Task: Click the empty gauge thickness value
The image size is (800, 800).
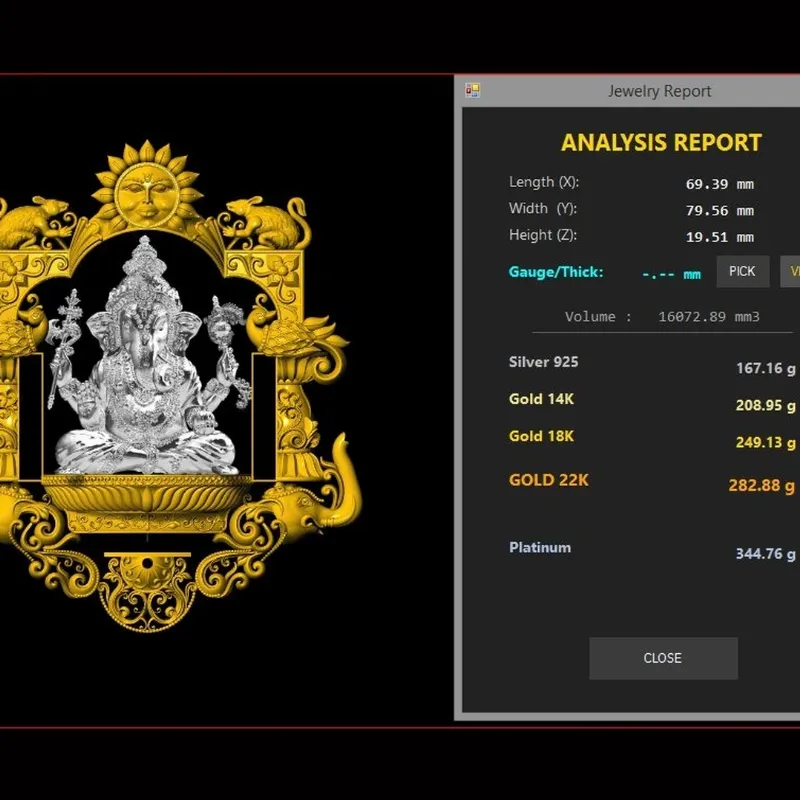Action: coord(671,274)
